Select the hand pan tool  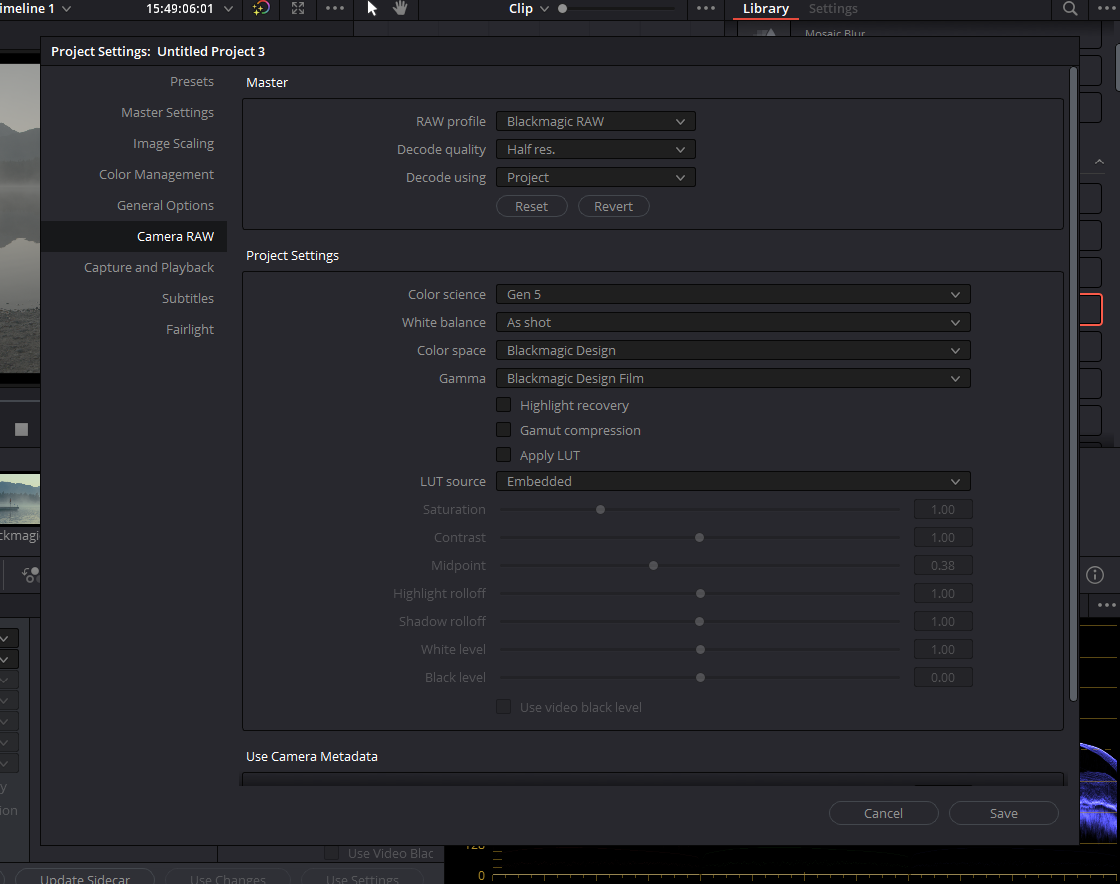pyautogui.click(x=400, y=9)
